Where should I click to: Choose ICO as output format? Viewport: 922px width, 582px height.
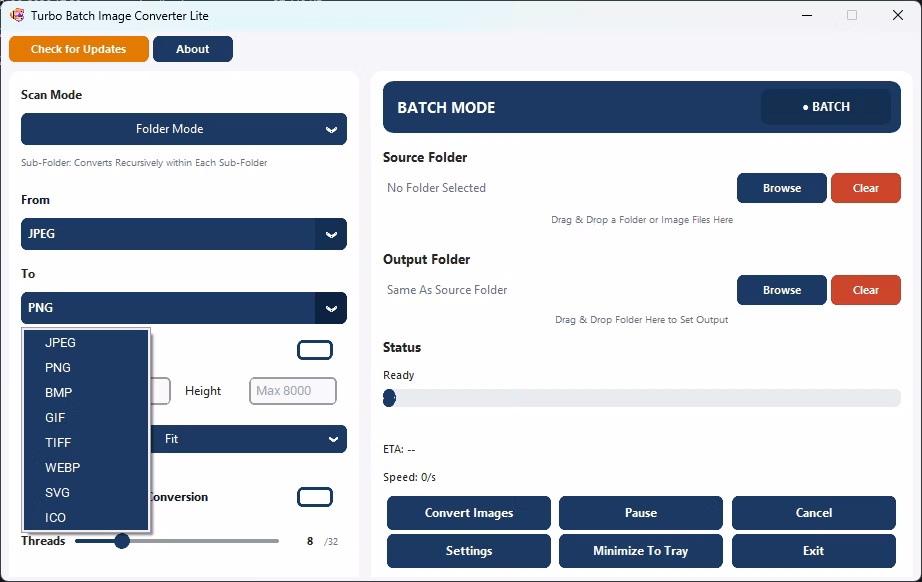coord(86,517)
